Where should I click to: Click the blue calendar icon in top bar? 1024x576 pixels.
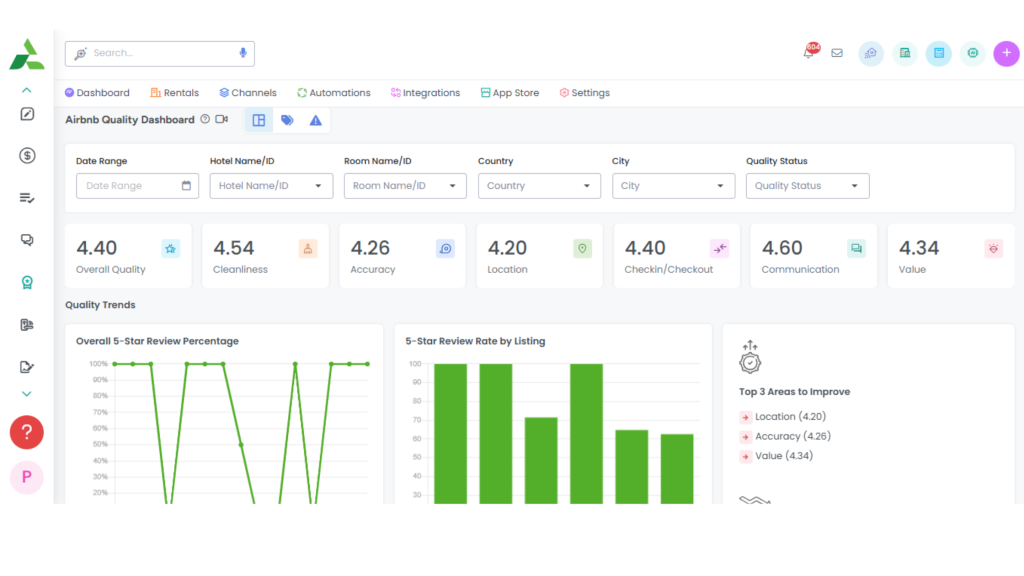coord(938,54)
